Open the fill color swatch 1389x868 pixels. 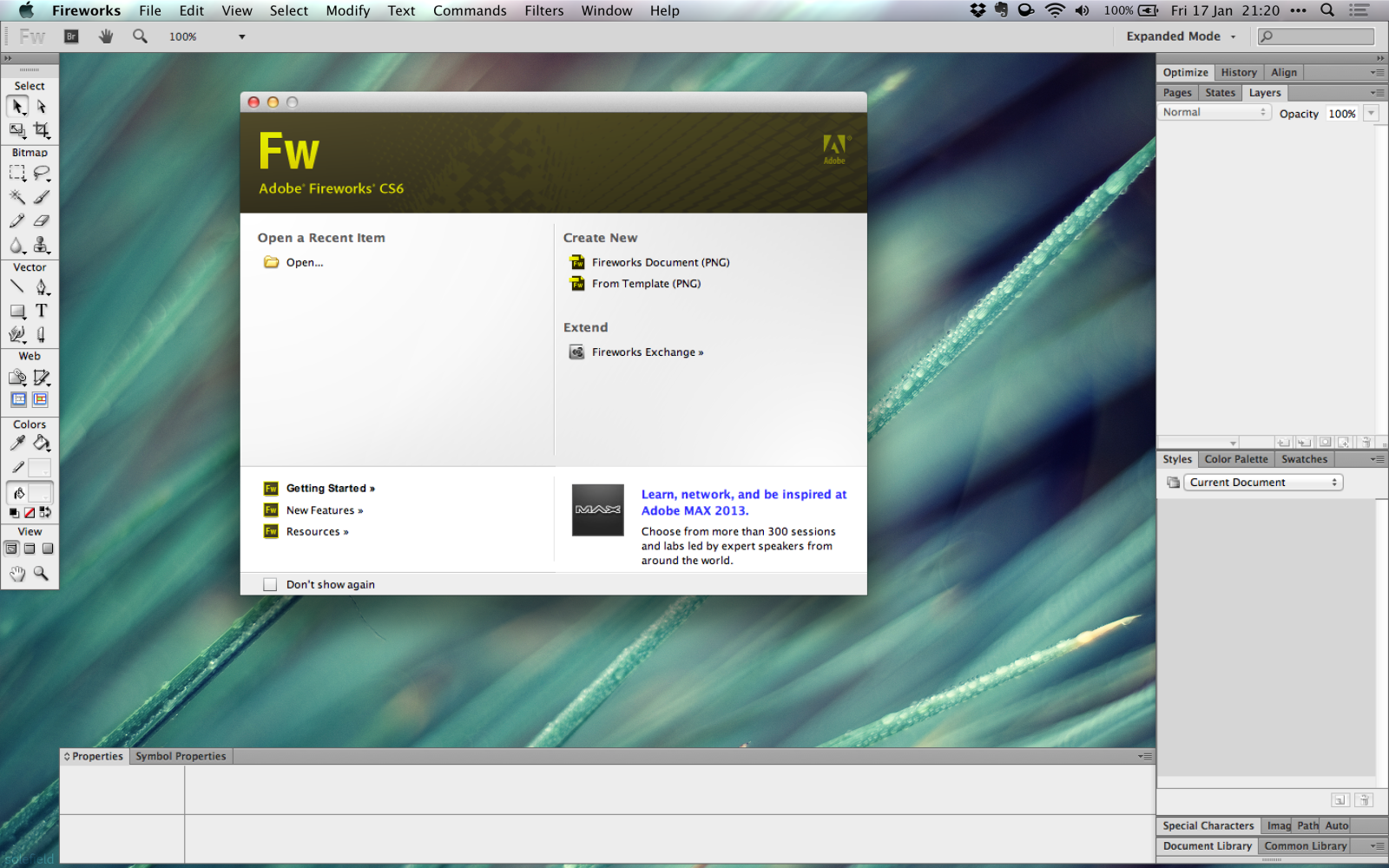click(x=40, y=493)
